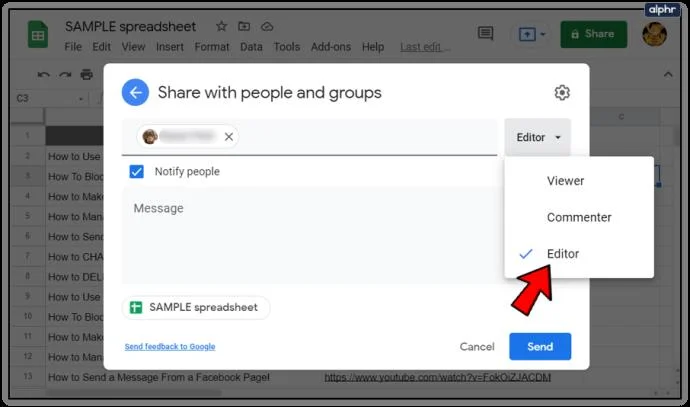Click the blue Send button
The width and height of the screenshot is (690, 407).
(540, 347)
